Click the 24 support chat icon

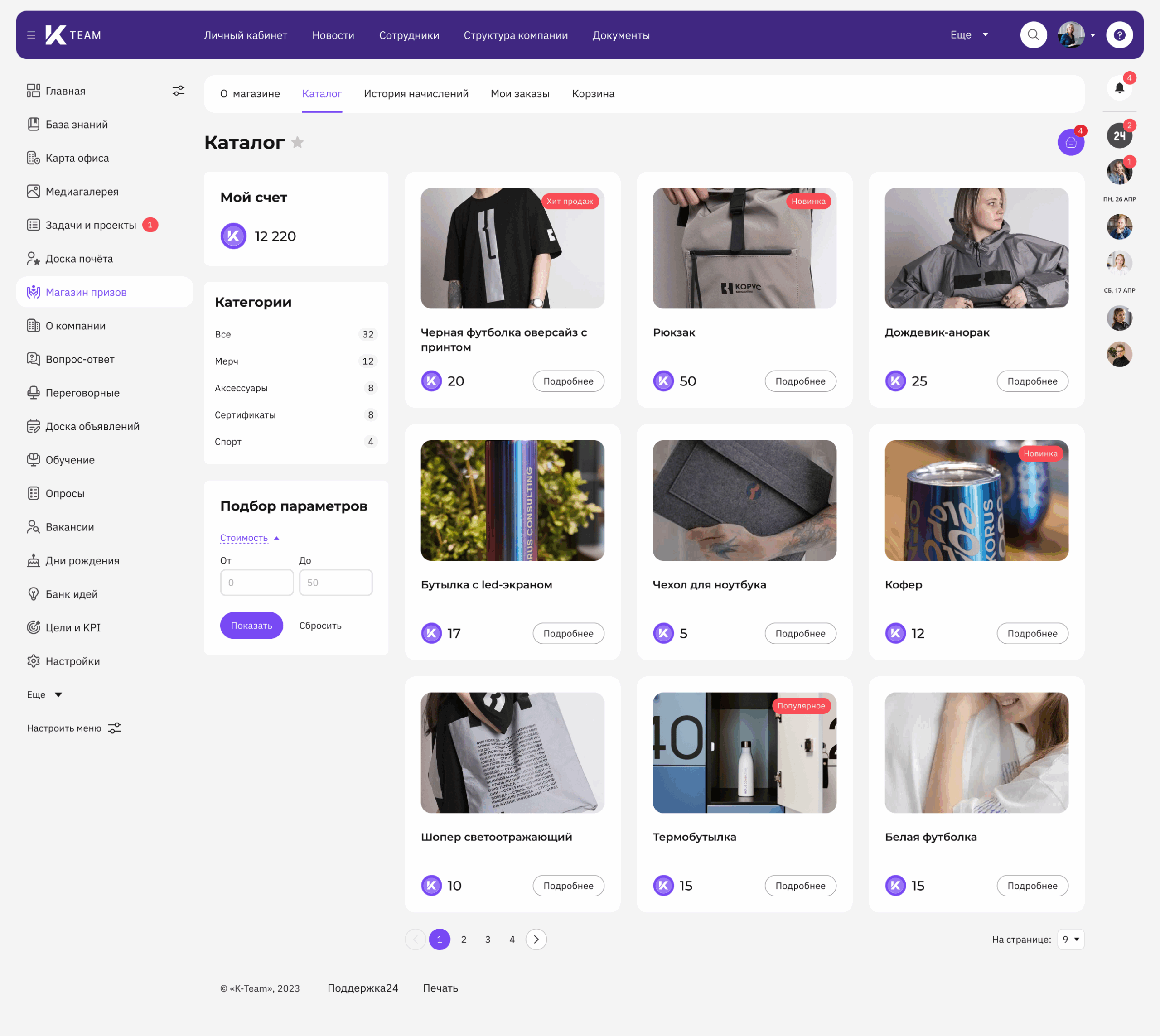coord(1119,135)
